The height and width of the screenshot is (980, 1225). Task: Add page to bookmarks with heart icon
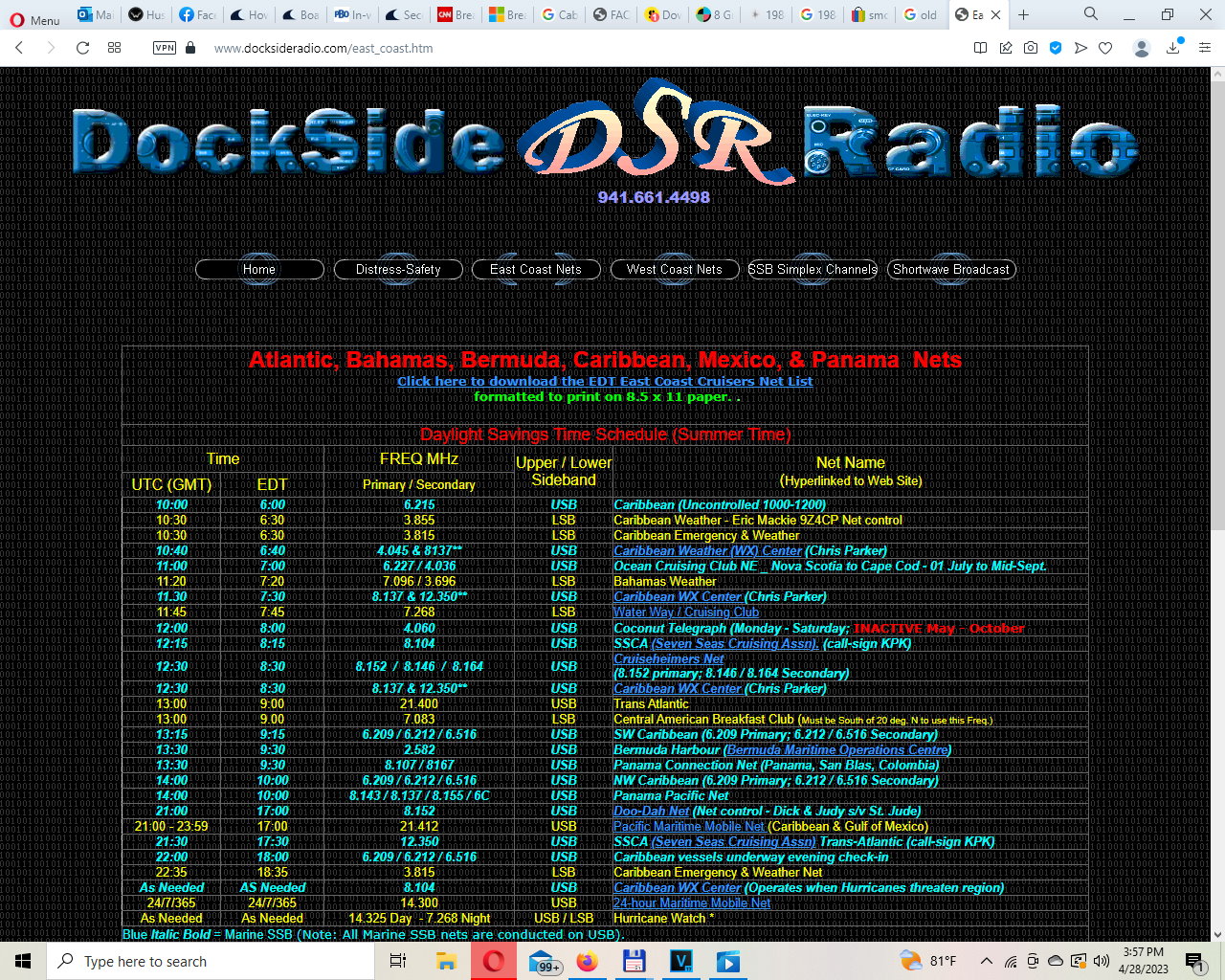(x=1105, y=48)
